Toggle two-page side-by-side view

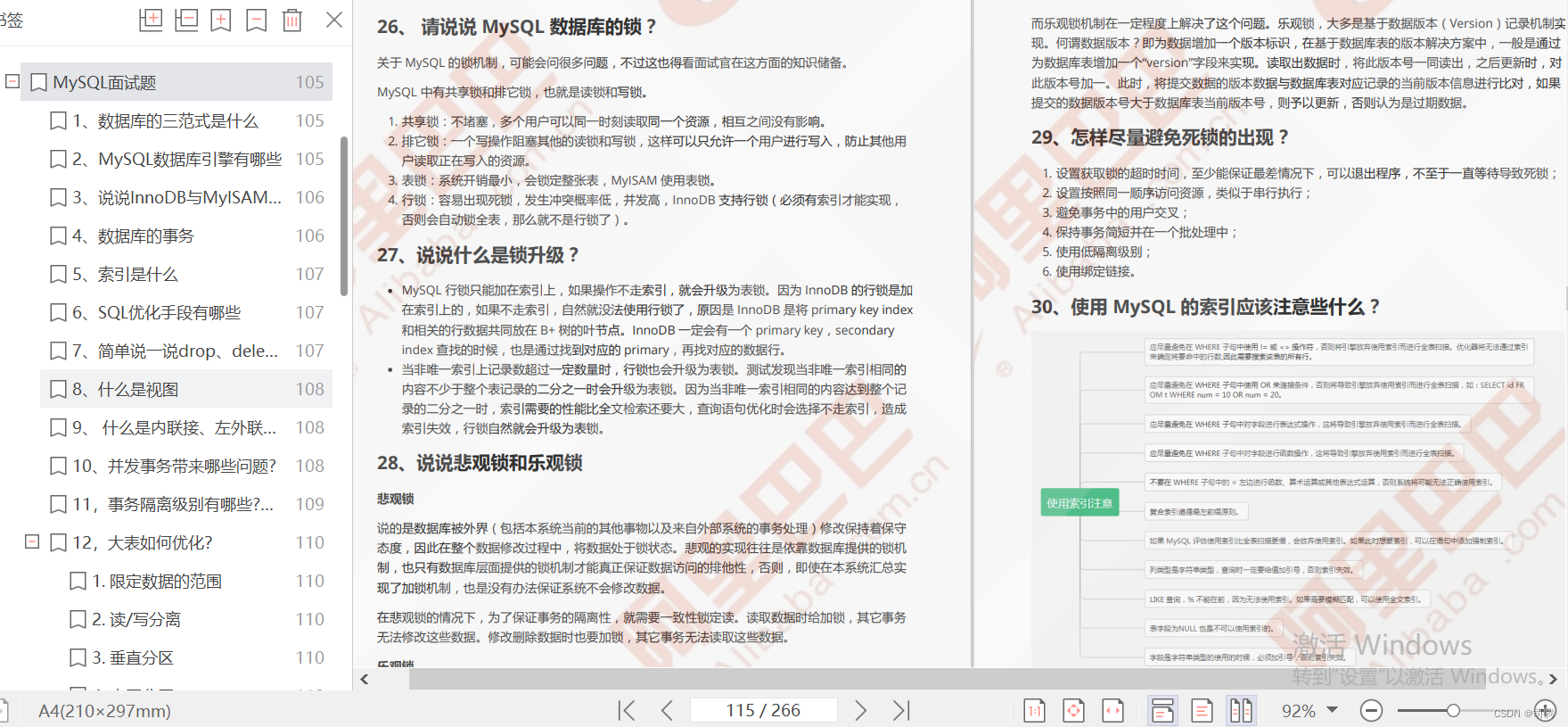pos(1242,710)
